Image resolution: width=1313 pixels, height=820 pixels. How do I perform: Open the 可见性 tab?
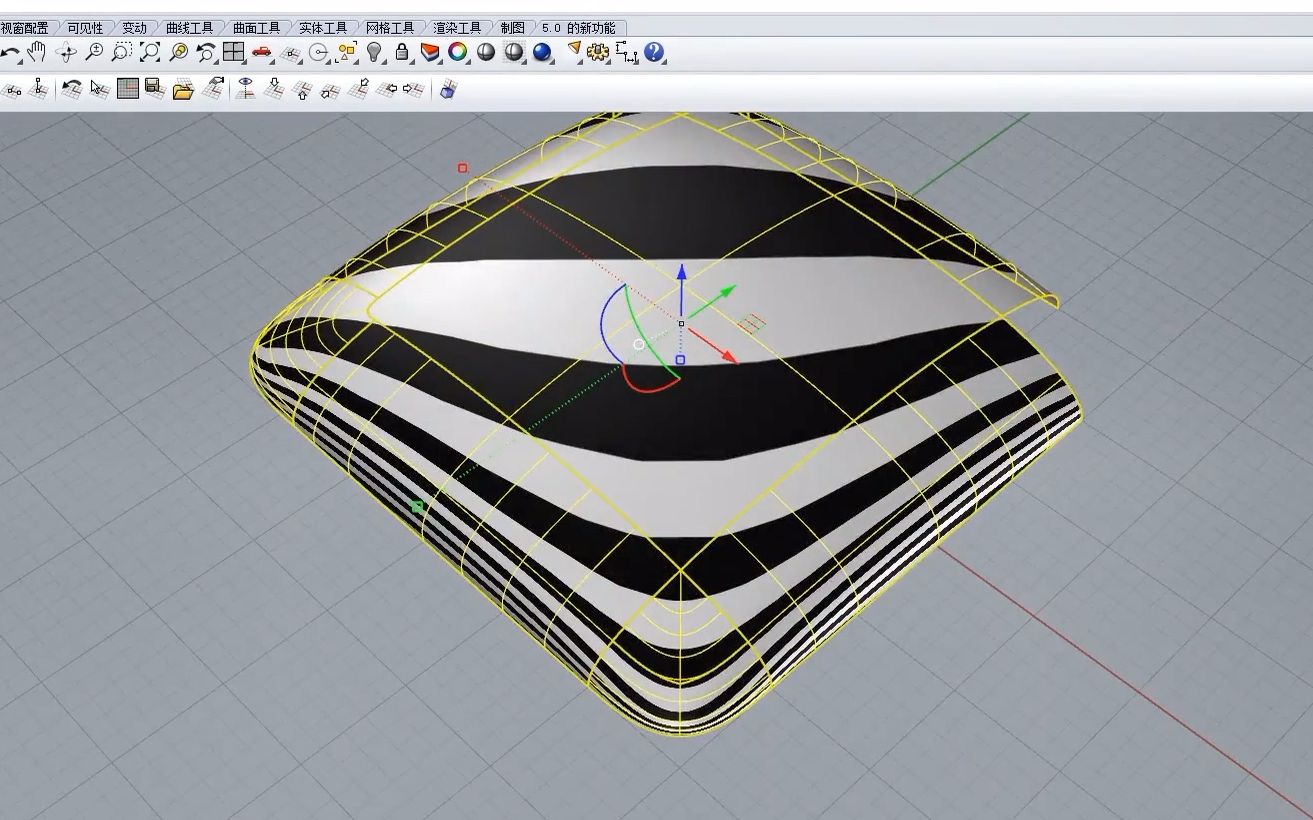pos(85,28)
